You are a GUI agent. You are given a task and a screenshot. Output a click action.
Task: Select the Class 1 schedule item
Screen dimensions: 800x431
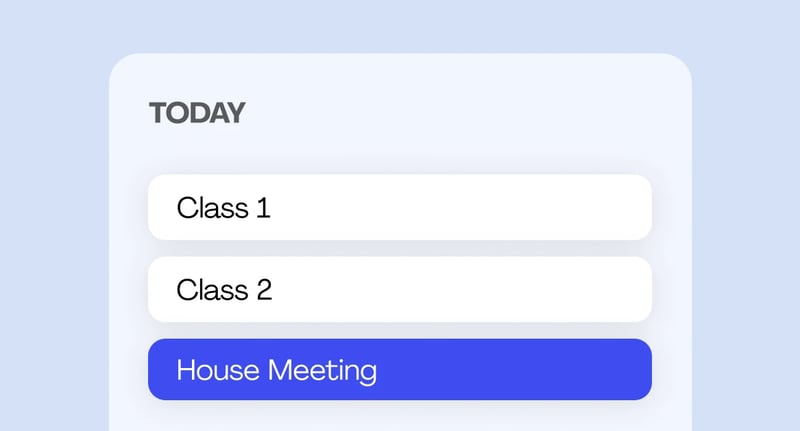coord(400,208)
